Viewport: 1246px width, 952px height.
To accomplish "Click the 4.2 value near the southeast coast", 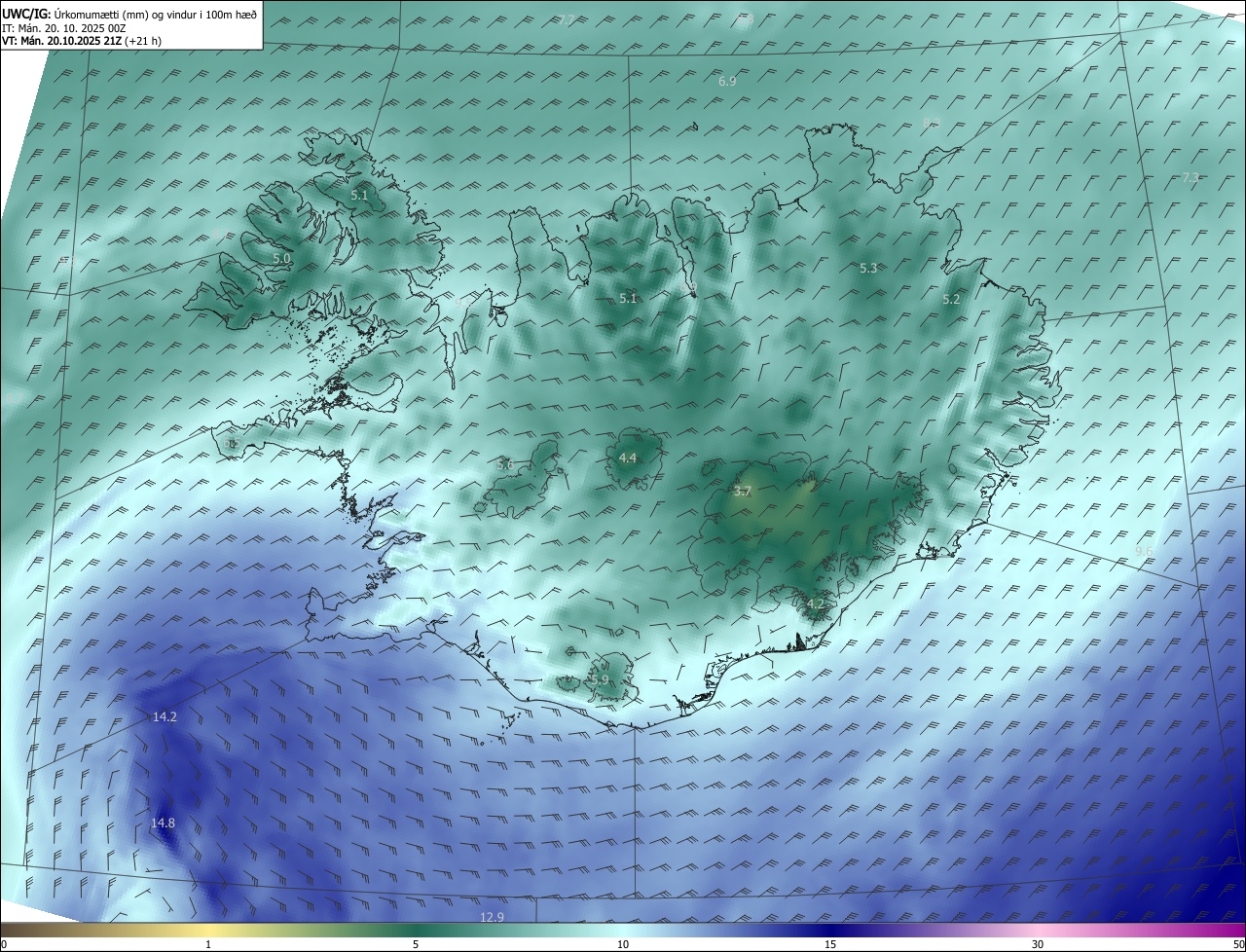I will point(816,604).
